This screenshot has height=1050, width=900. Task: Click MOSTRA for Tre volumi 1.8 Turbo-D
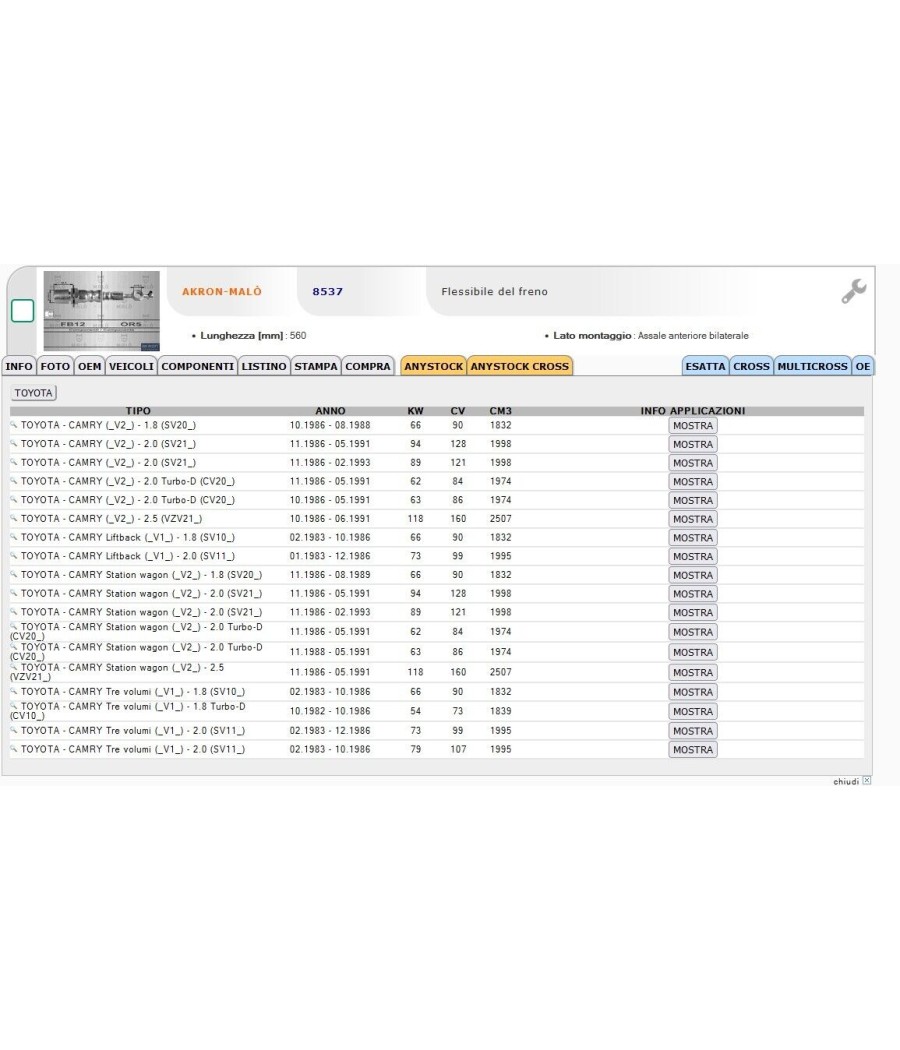point(693,712)
